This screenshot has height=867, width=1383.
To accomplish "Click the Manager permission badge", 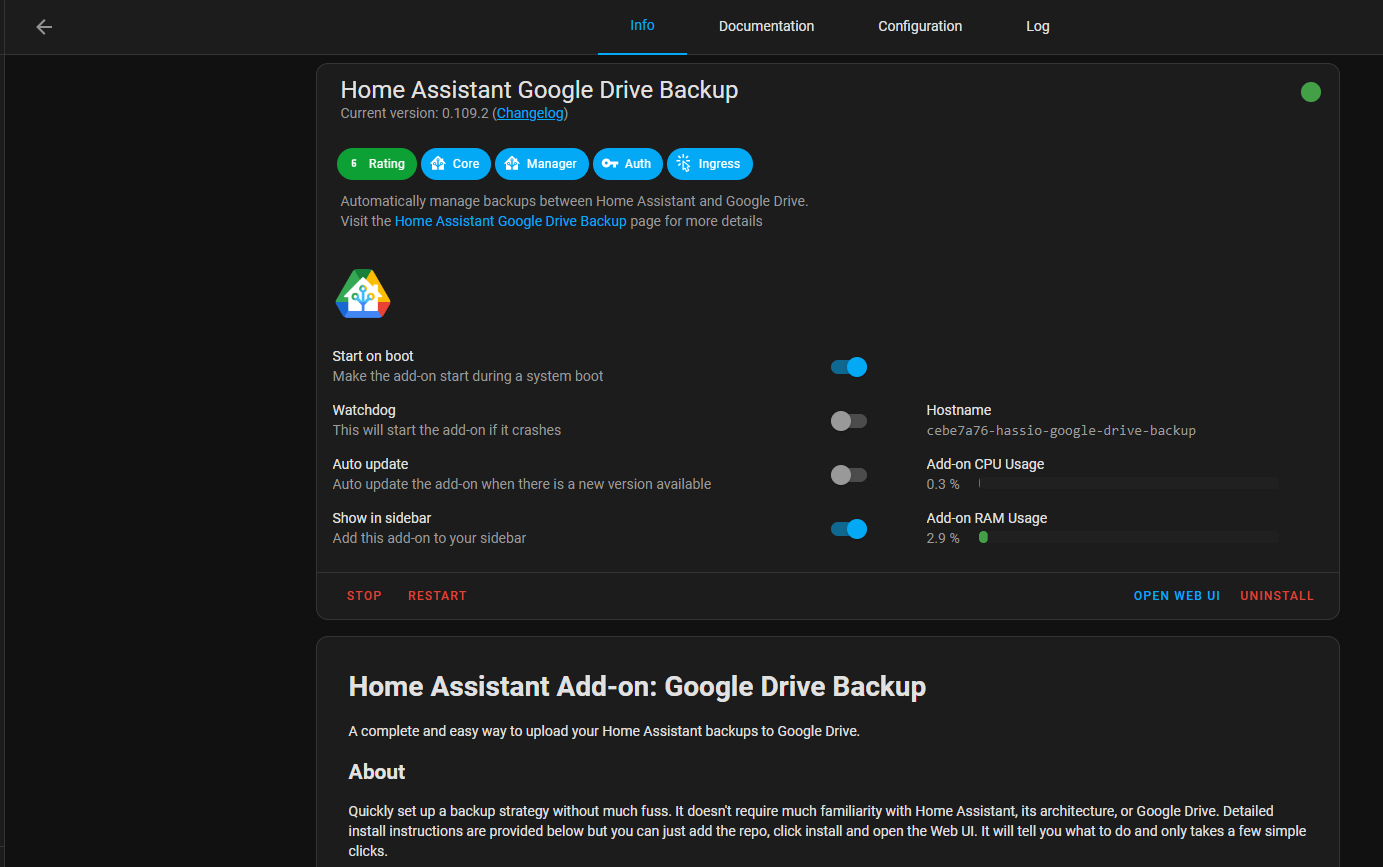I will tap(541, 164).
